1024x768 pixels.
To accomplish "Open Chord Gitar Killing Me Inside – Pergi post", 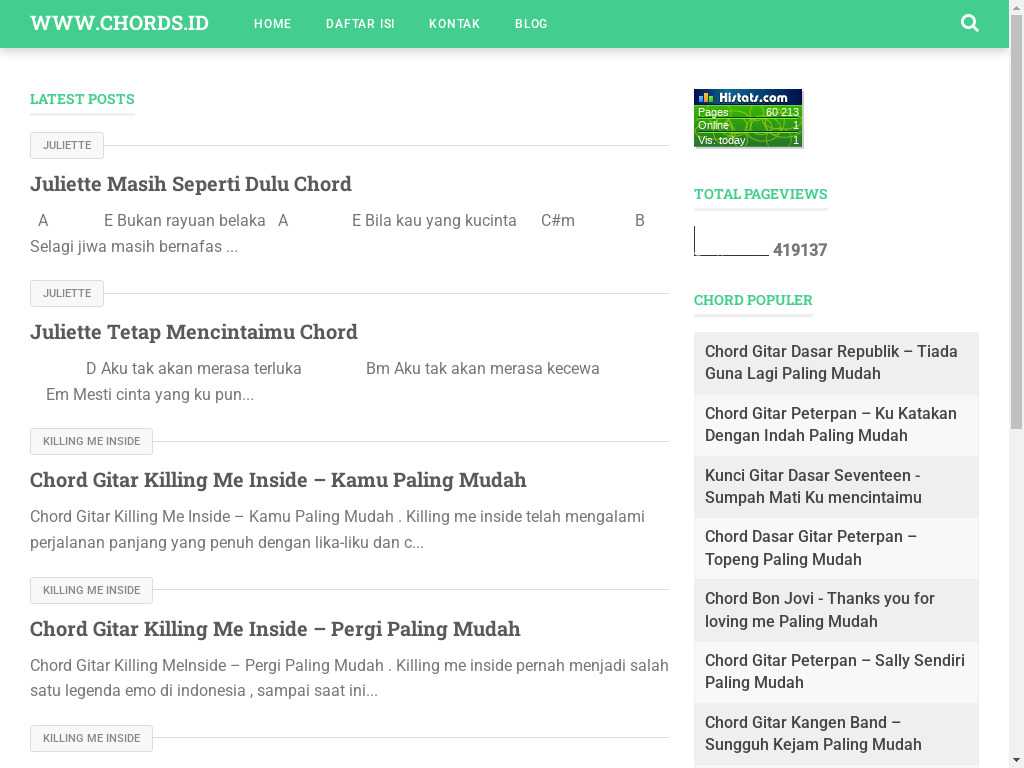I will [x=275, y=629].
